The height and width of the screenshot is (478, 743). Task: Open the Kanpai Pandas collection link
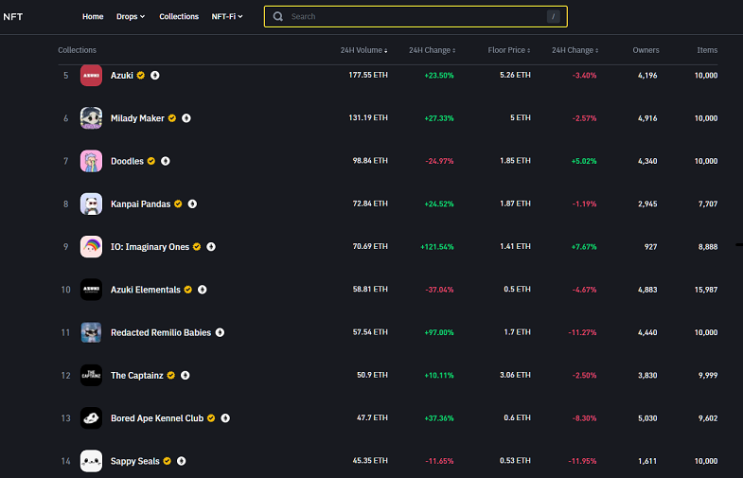point(140,204)
